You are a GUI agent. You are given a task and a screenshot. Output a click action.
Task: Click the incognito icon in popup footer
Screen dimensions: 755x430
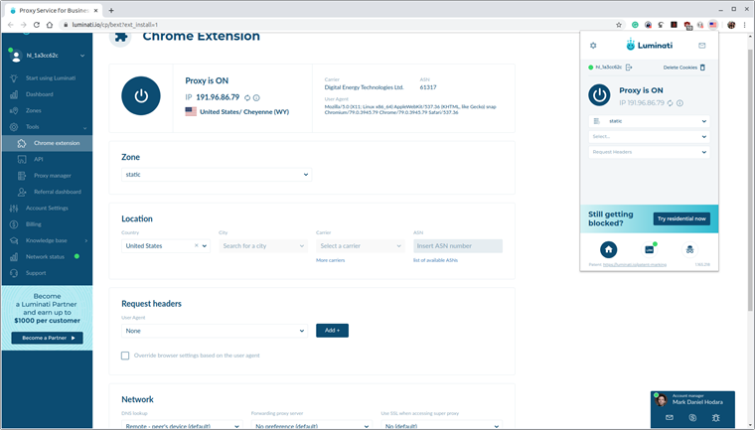pos(690,249)
